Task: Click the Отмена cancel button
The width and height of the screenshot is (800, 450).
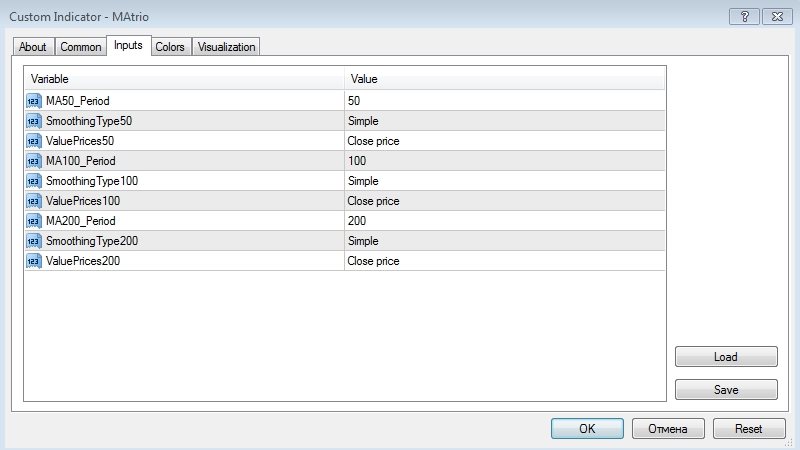Action: coord(668,429)
